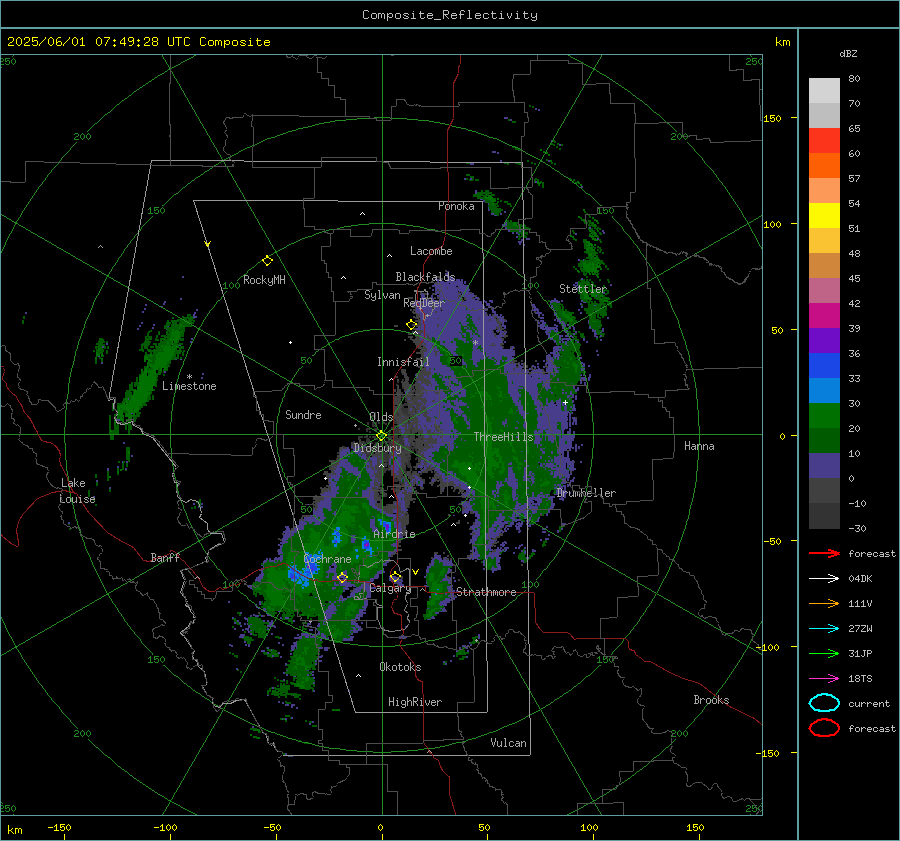Click the Didsbury town label
Screen dimensions: 900x841
pos(377,448)
